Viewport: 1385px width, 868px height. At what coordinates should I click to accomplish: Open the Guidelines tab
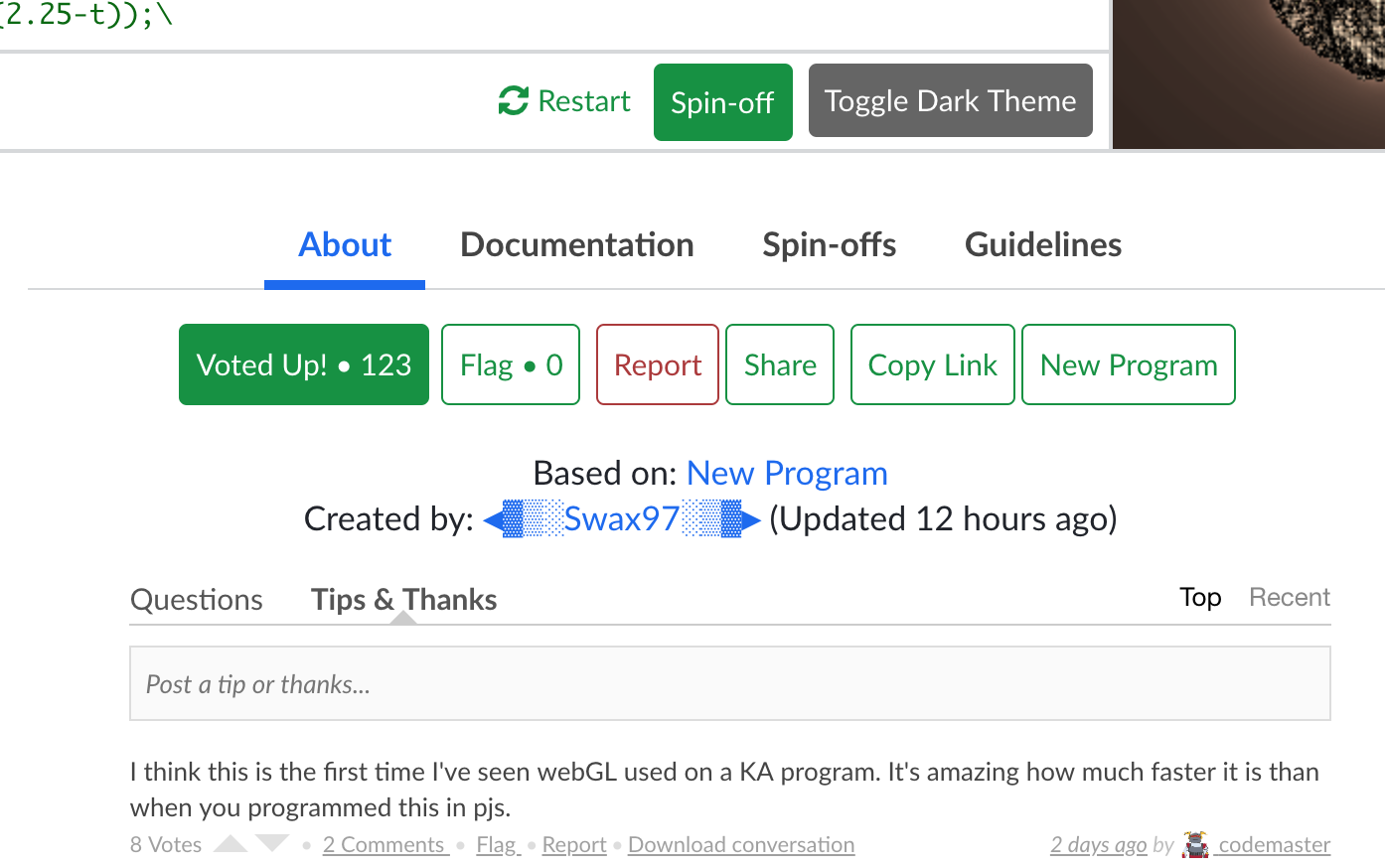point(1043,245)
